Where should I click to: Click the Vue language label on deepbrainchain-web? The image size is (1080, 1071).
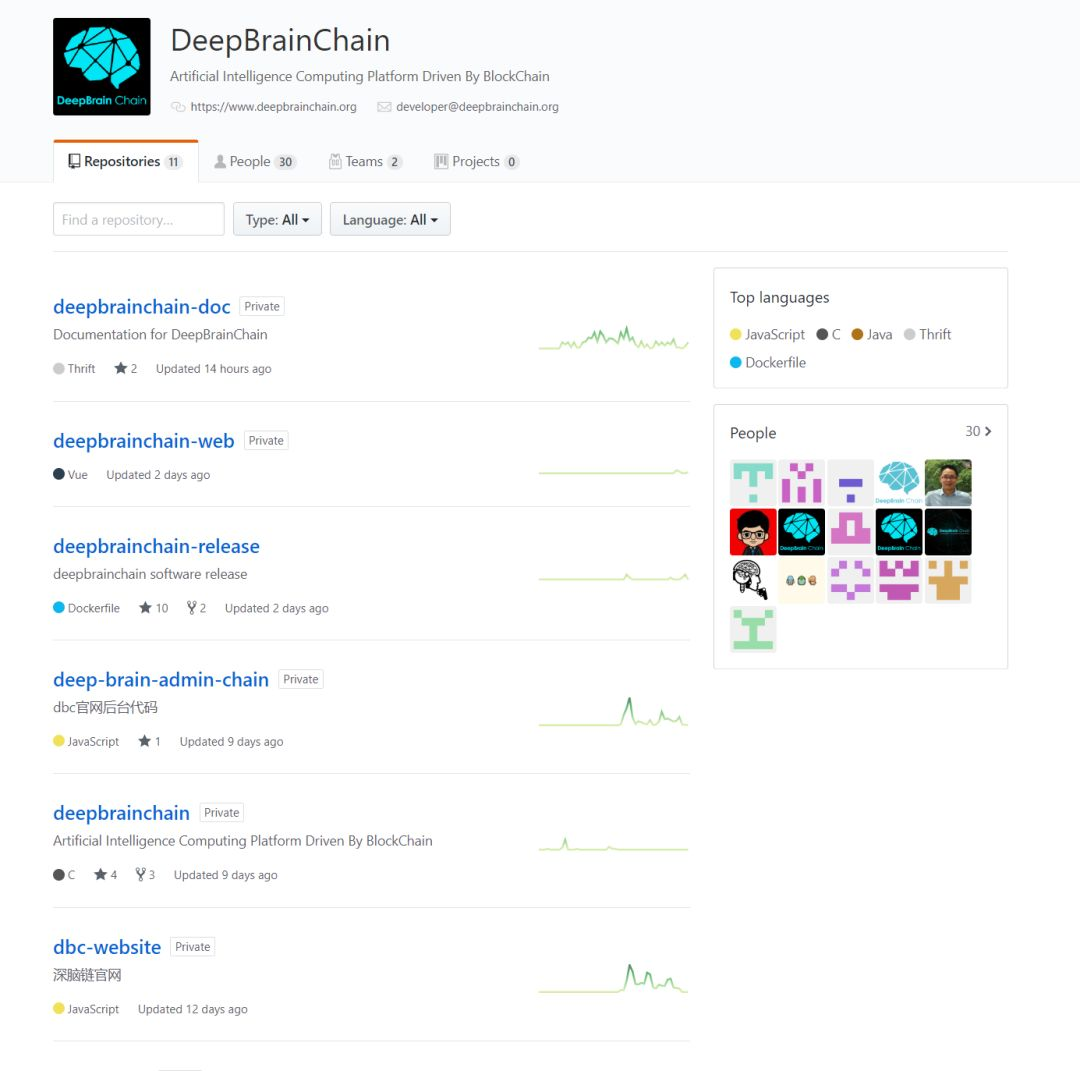70,475
